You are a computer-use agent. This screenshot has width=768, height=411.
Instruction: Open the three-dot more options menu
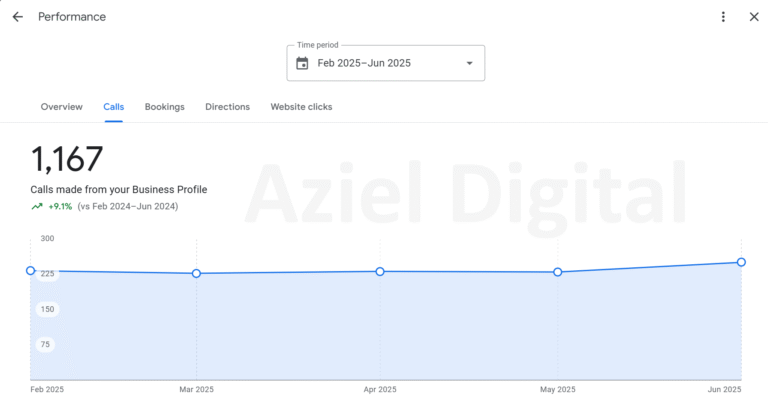[x=724, y=17]
